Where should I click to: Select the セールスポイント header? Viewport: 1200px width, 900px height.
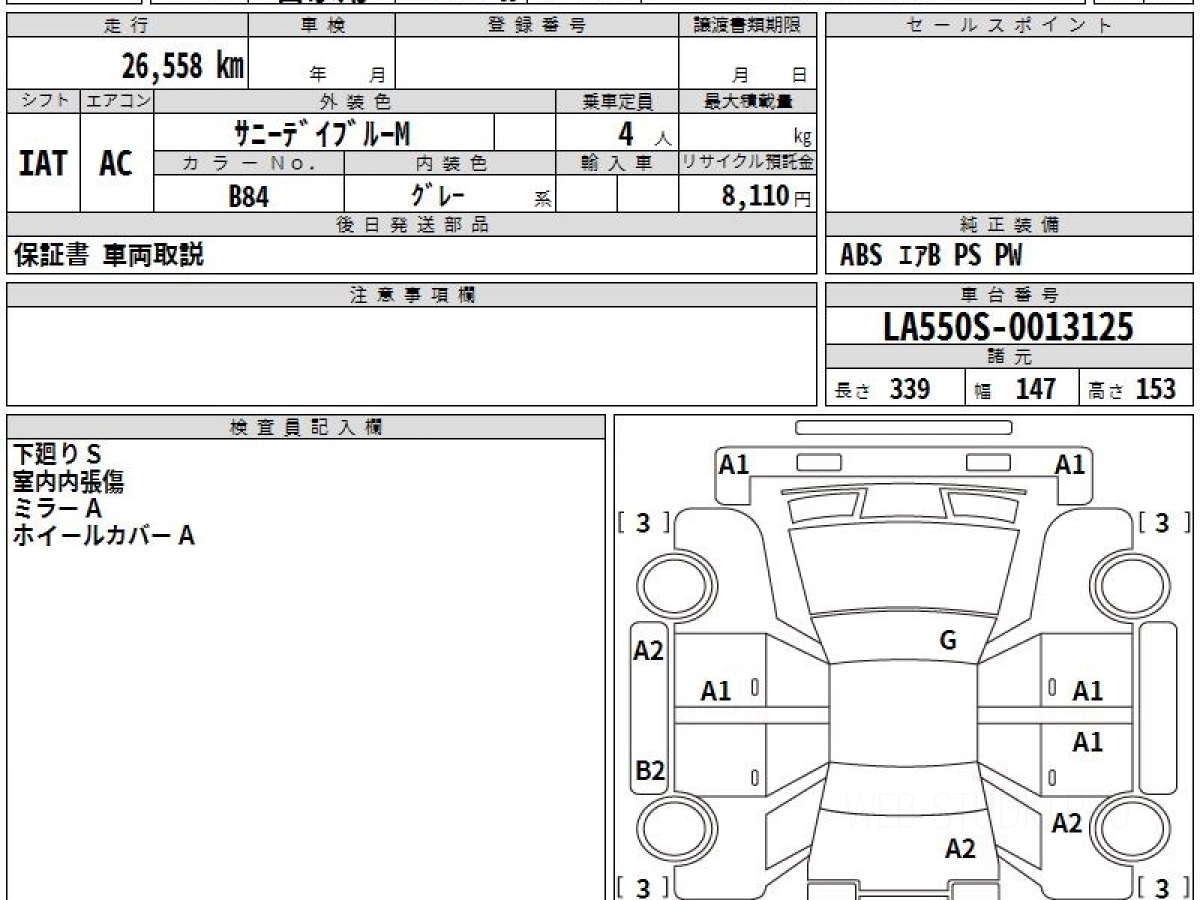tap(1010, 27)
